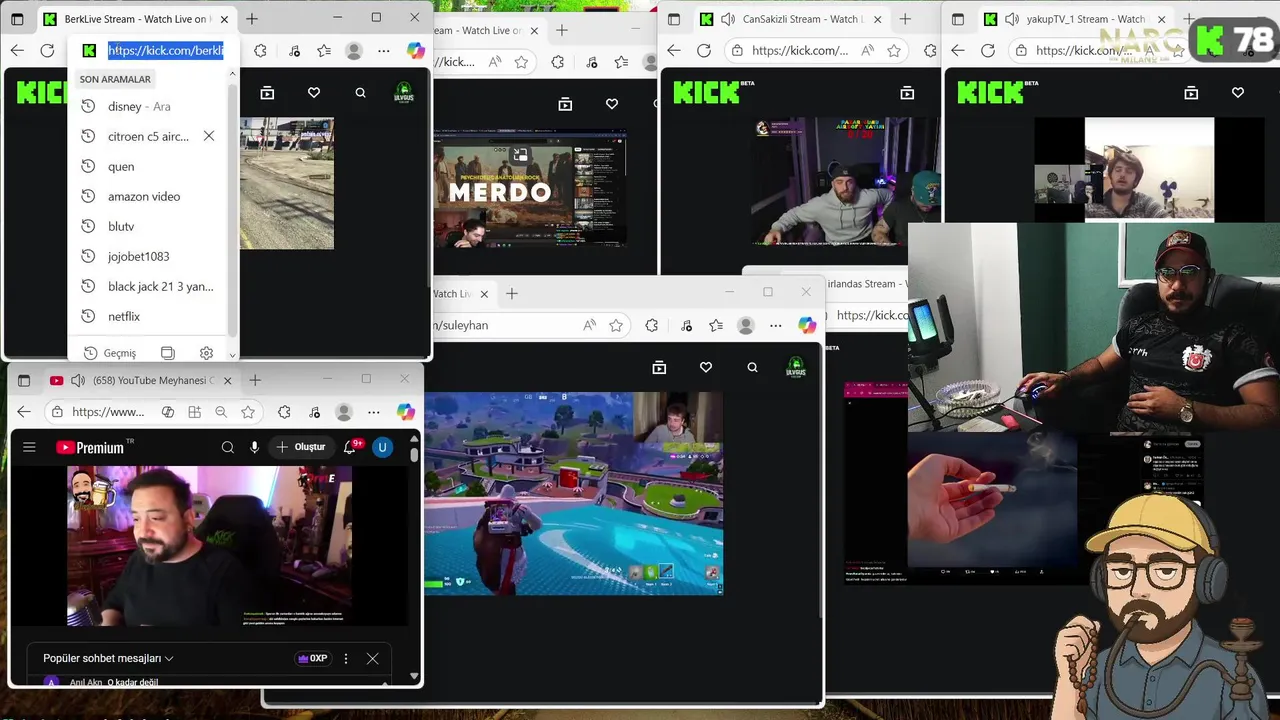Play the Fortnite stream in the suleyhan window
The height and width of the screenshot is (720, 1280).
[x=573, y=493]
